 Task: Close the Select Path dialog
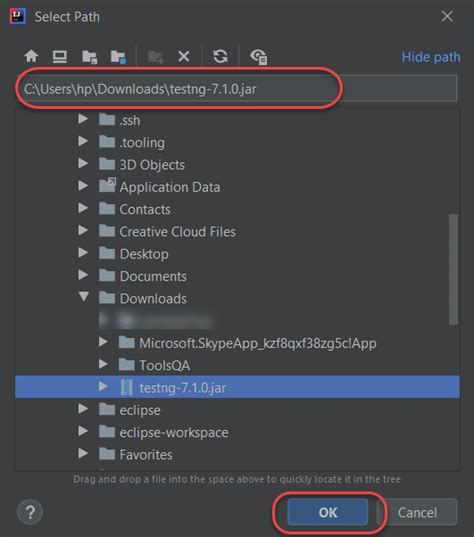click(x=447, y=16)
